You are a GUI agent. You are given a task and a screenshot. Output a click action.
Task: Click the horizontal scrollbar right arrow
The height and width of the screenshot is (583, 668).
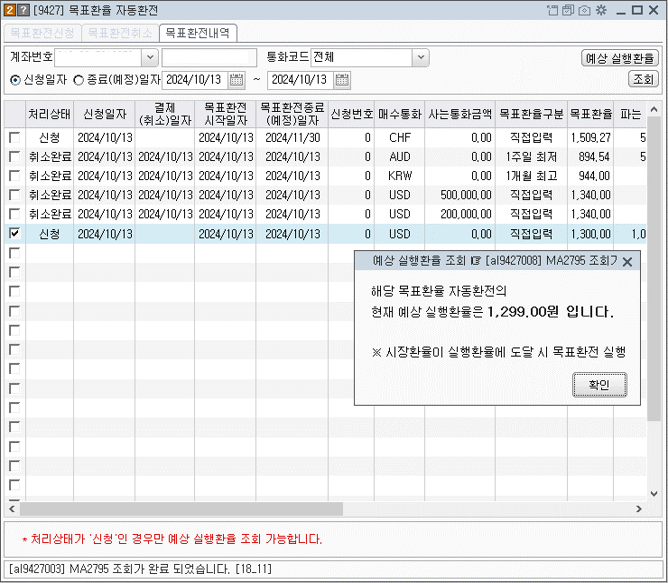[640, 511]
